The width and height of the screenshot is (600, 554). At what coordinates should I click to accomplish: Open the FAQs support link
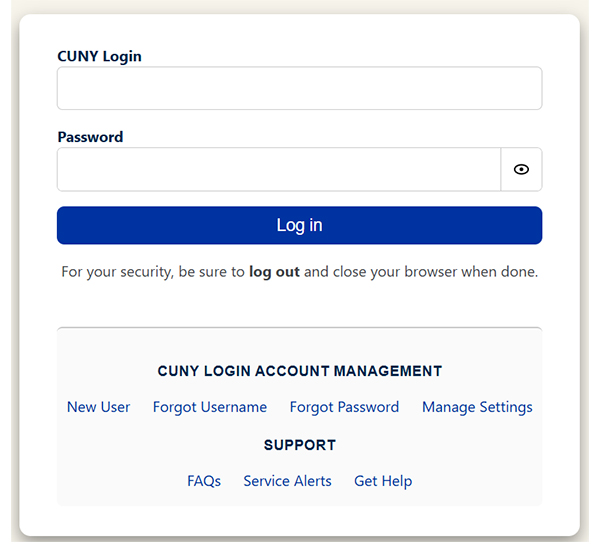click(204, 481)
